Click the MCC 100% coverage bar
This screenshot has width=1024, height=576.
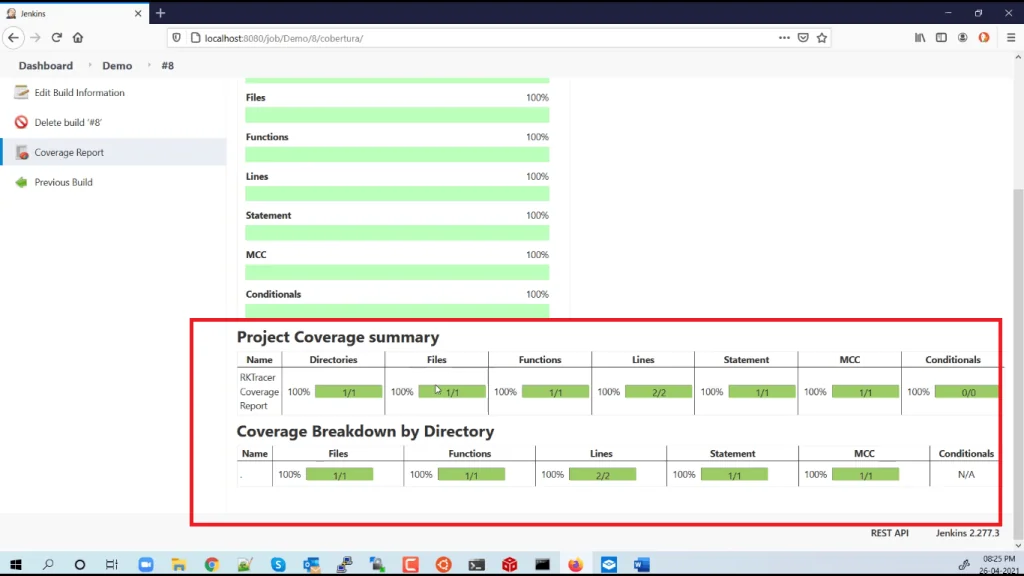click(397, 272)
